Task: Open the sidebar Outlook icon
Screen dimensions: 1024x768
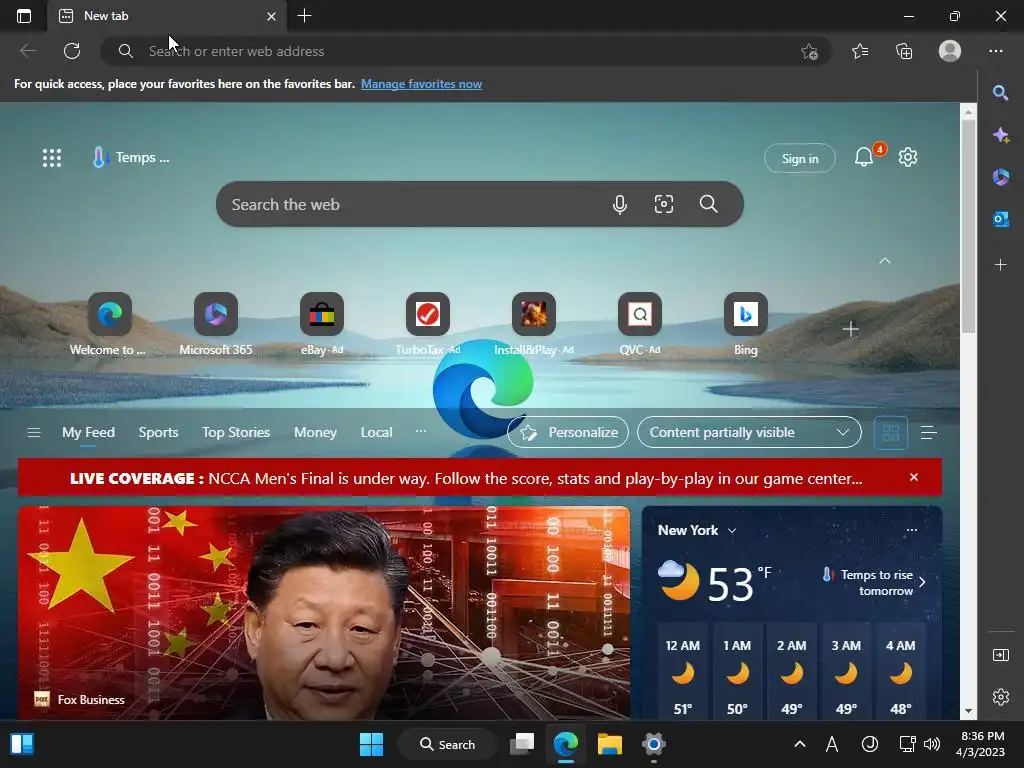Action: click(x=1000, y=219)
